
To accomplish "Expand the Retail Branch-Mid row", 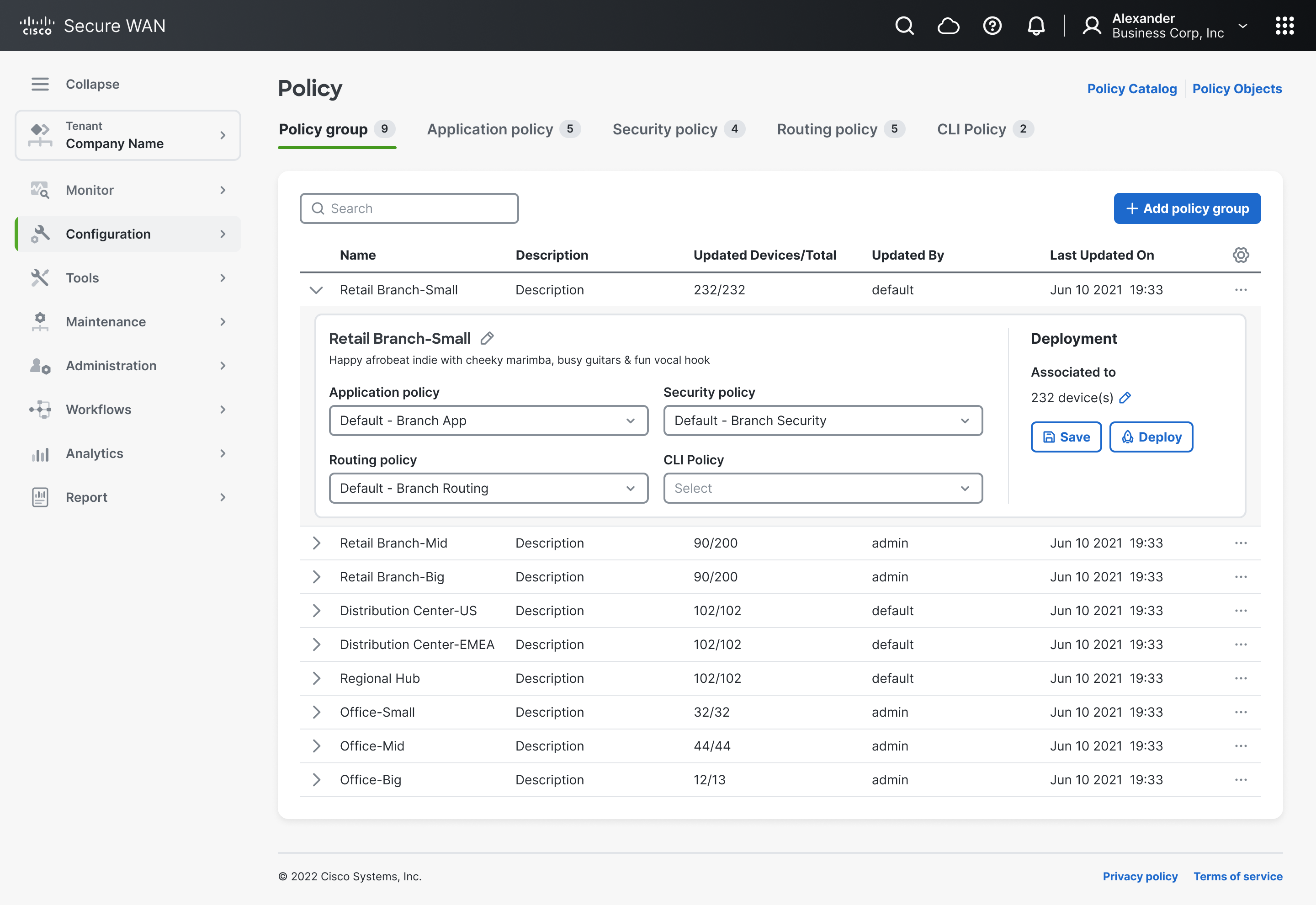I will pyautogui.click(x=316, y=543).
